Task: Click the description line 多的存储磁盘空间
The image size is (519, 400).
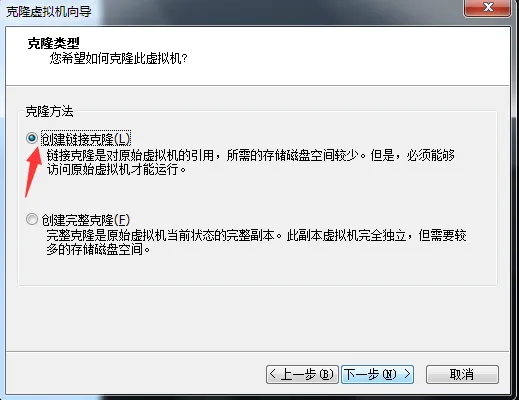Action: click(98, 249)
